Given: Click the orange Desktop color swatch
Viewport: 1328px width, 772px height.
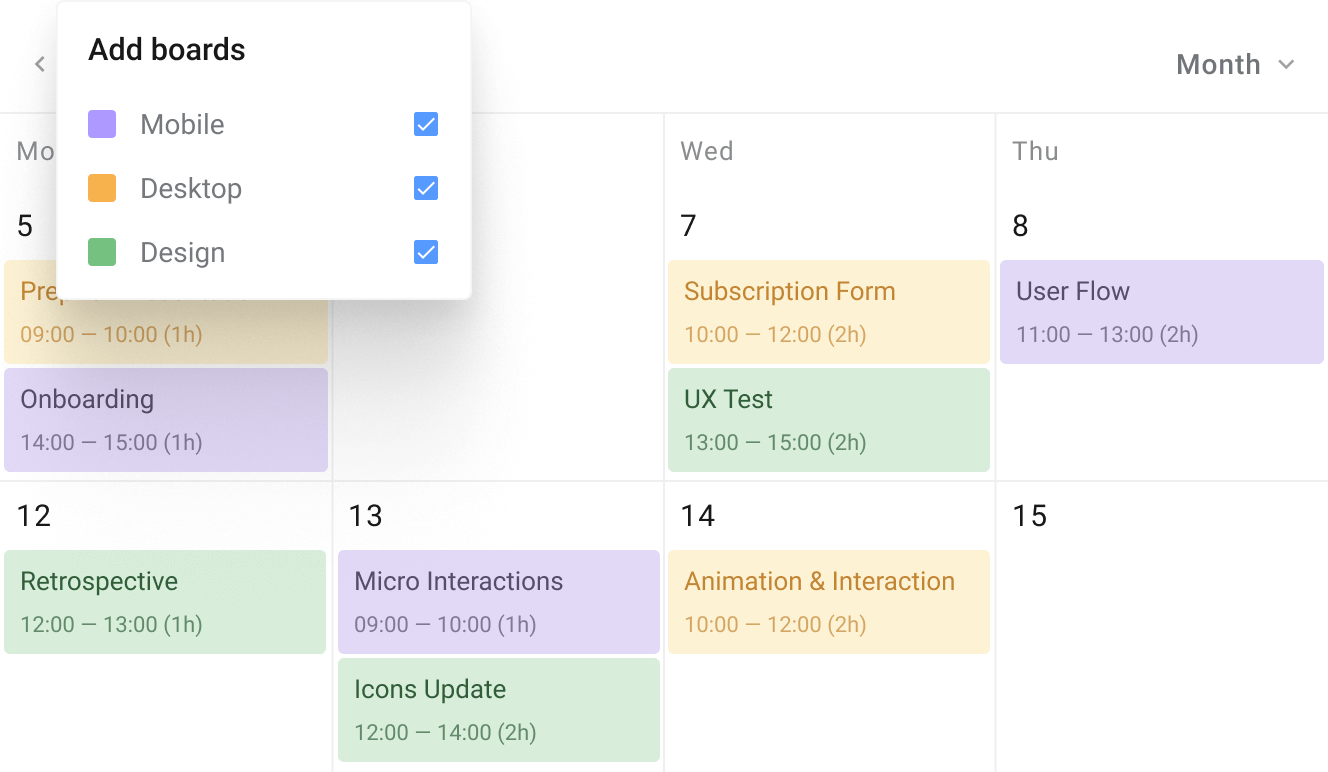Looking at the screenshot, I should [x=102, y=188].
